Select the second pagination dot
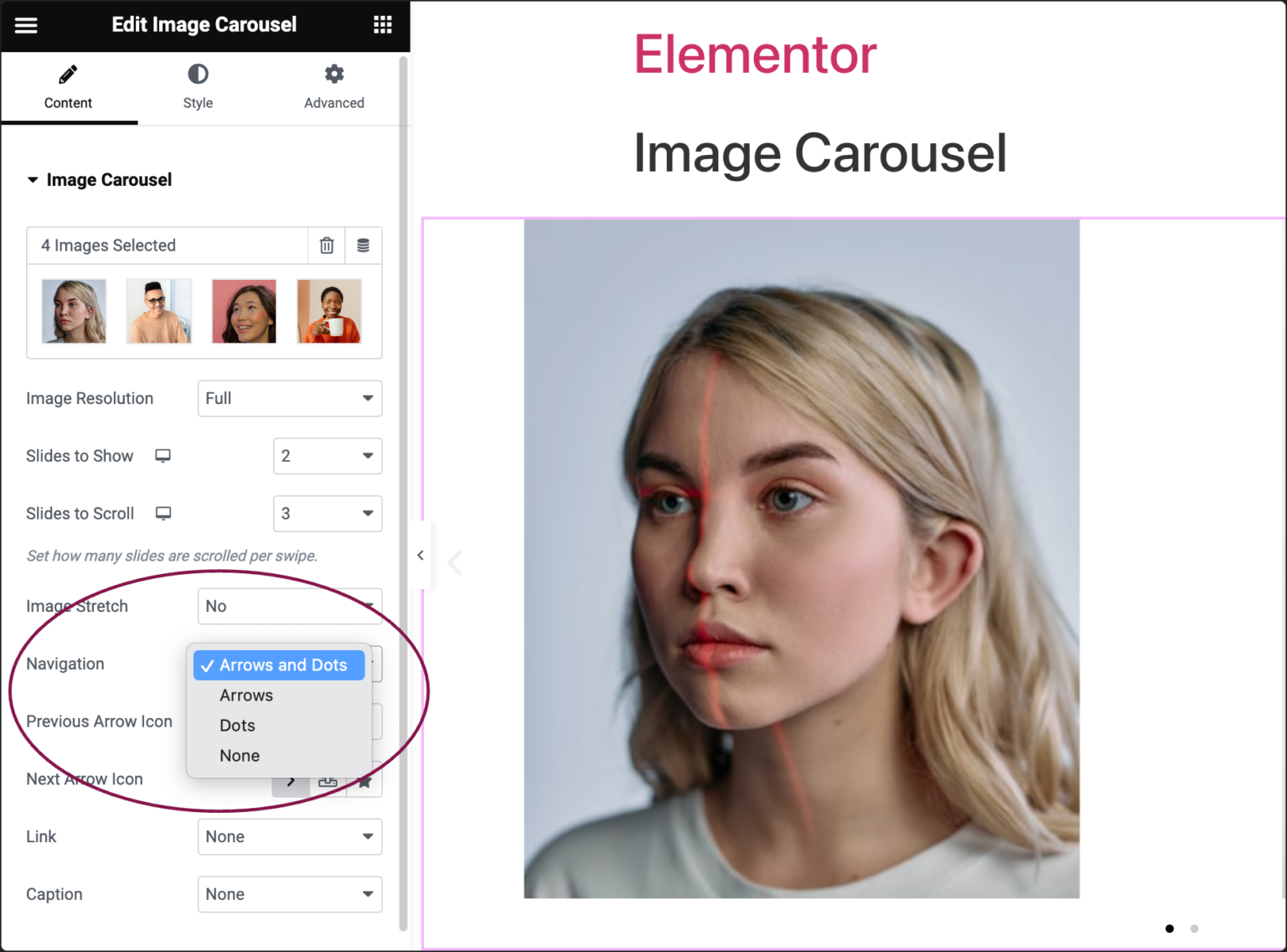This screenshot has width=1287, height=952. pyautogui.click(x=1194, y=929)
